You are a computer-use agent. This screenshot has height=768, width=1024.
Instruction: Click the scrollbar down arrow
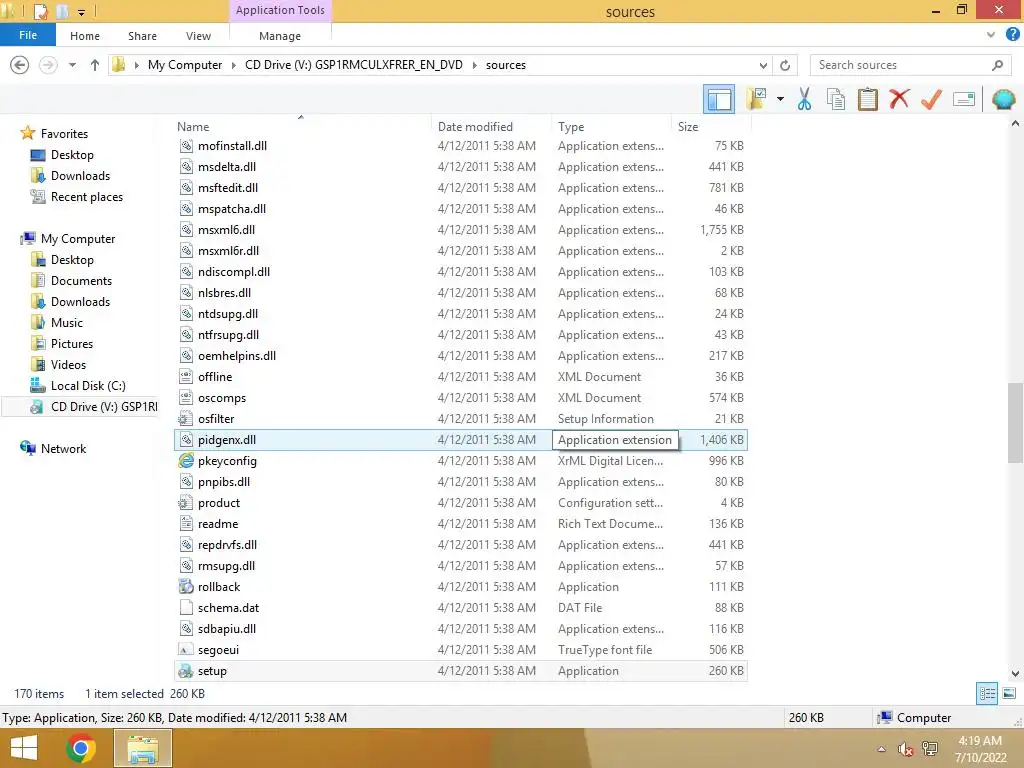pos(1015,673)
